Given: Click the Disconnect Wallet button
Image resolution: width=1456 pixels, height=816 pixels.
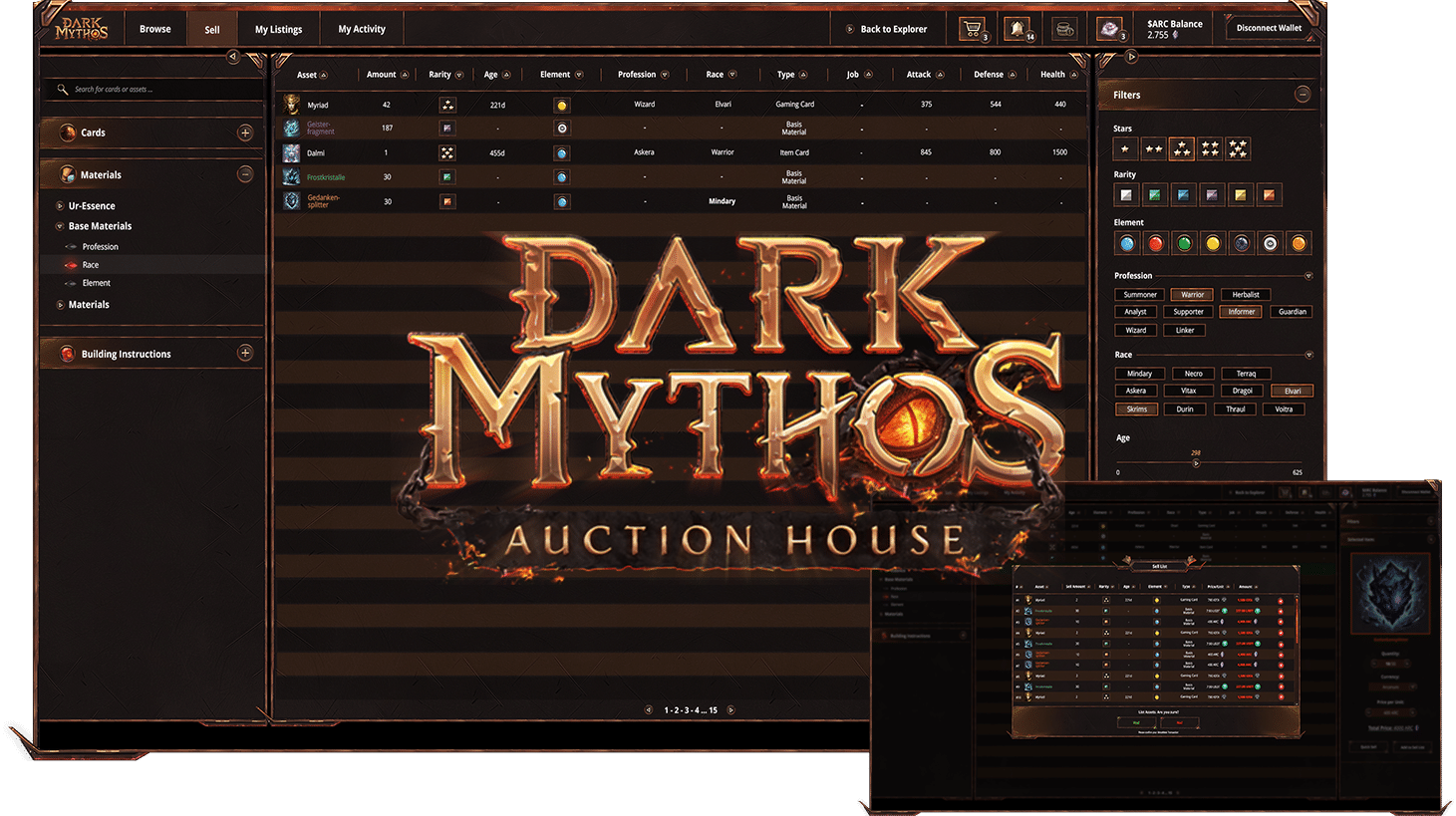Looking at the screenshot, I should [1269, 28].
